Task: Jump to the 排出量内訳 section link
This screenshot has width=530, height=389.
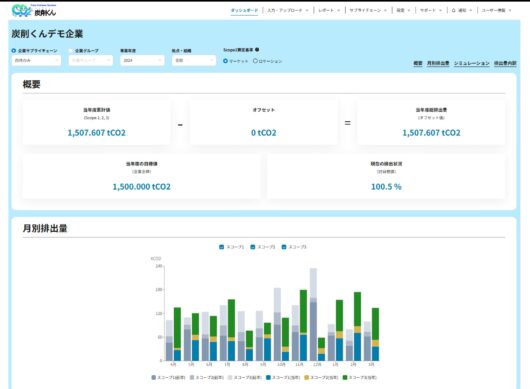Action: [505, 63]
